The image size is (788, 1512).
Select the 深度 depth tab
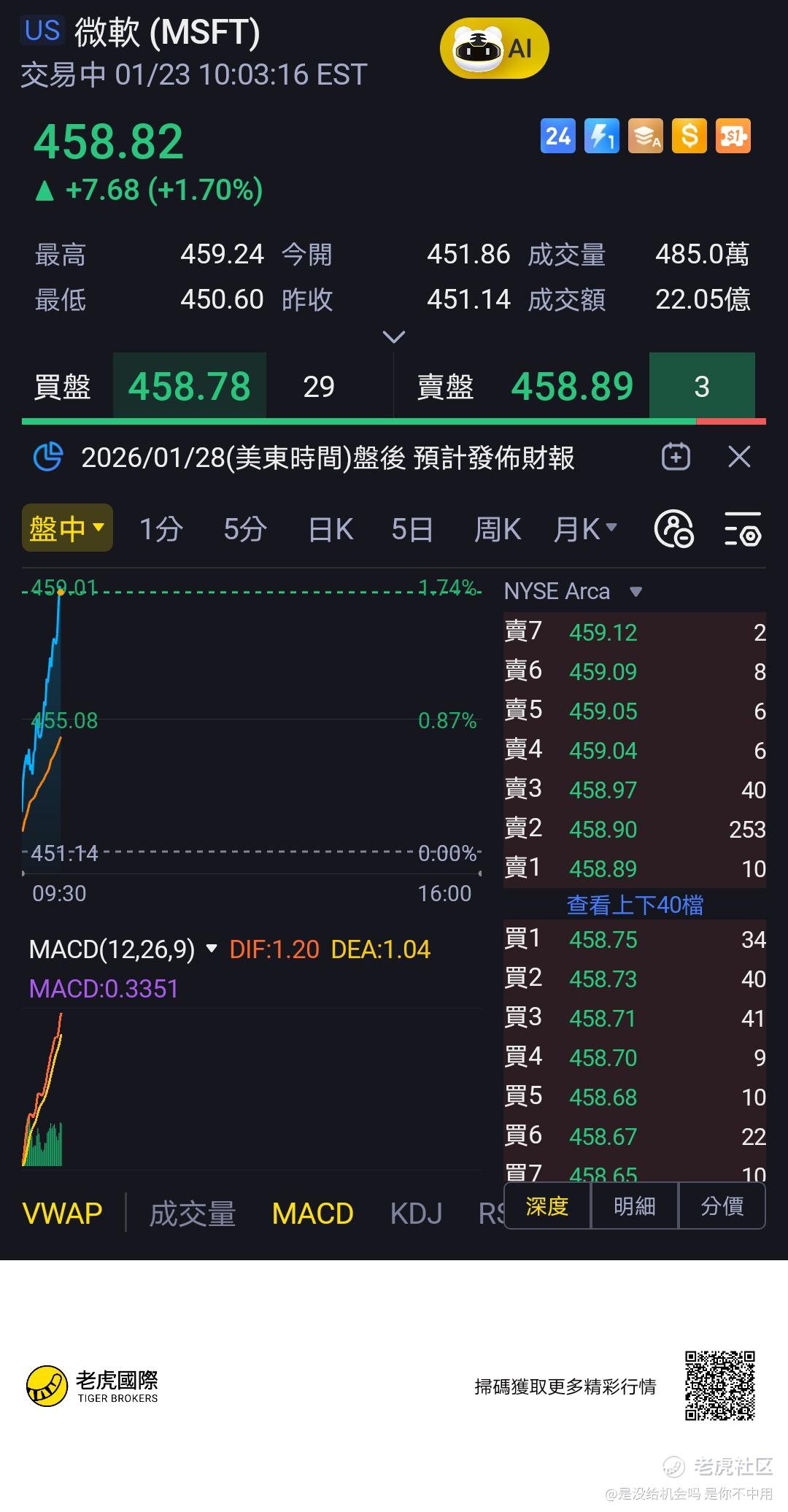(547, 1206)
